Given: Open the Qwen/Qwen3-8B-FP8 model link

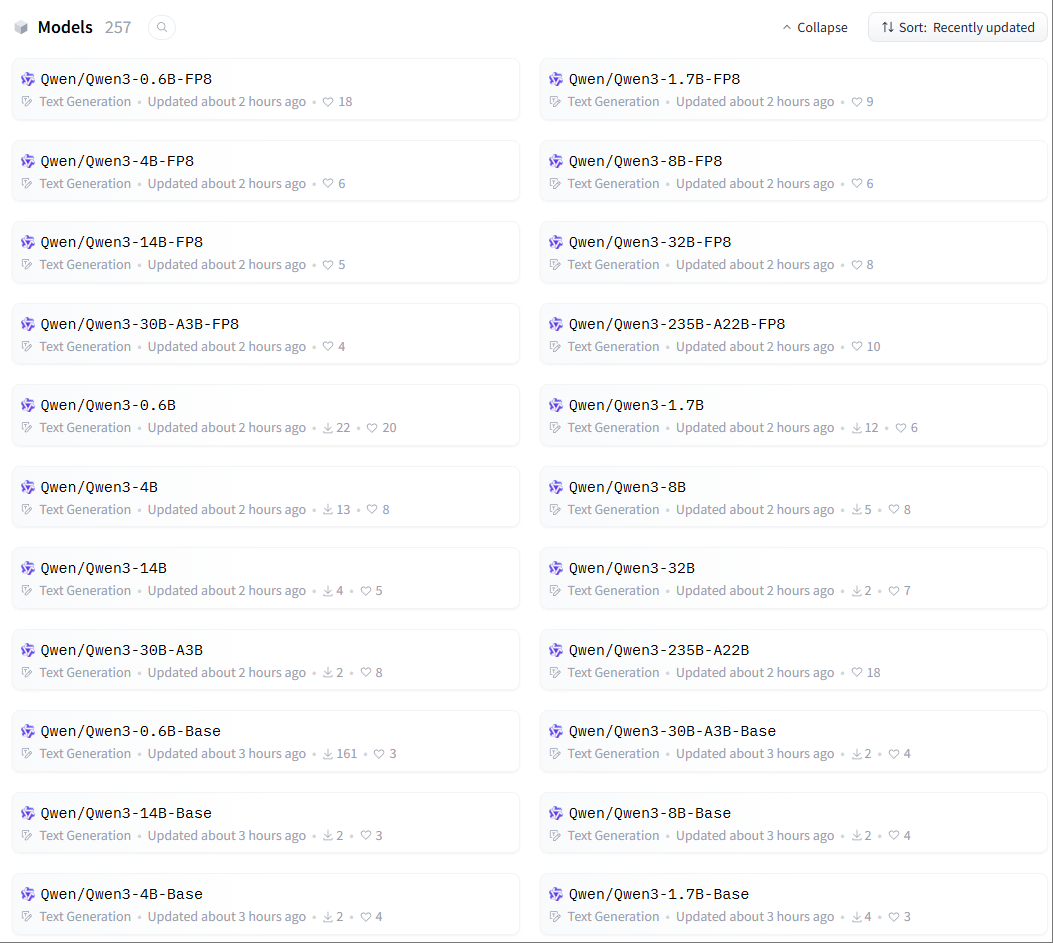Looking at the screenshot, I should tap(645, 161).
